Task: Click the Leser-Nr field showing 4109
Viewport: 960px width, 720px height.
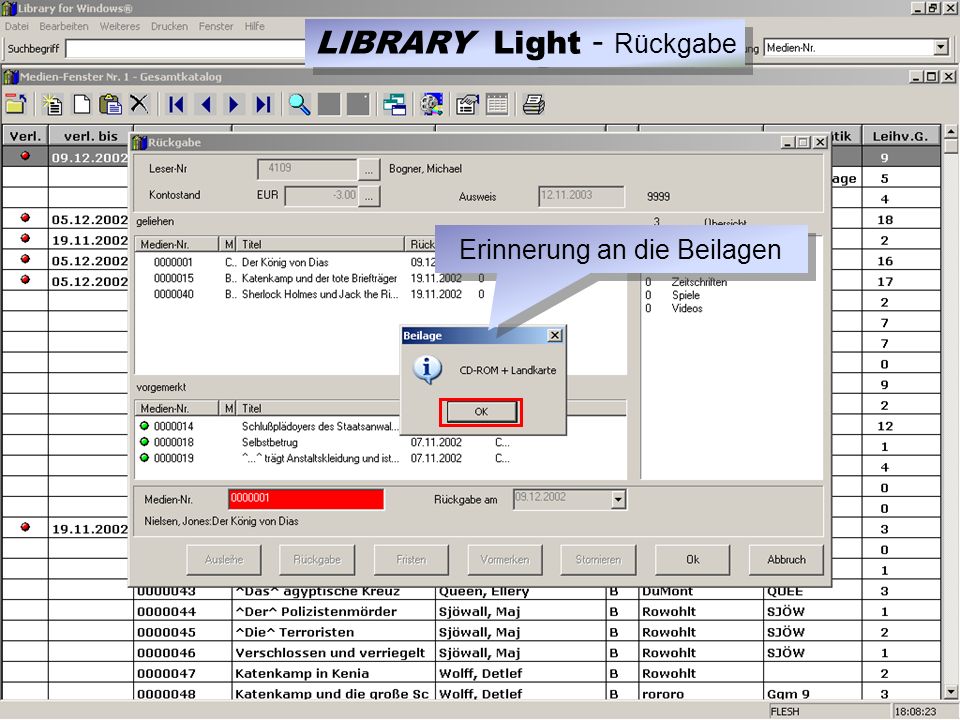Action: pyautogui.click(x=307, y=169)
